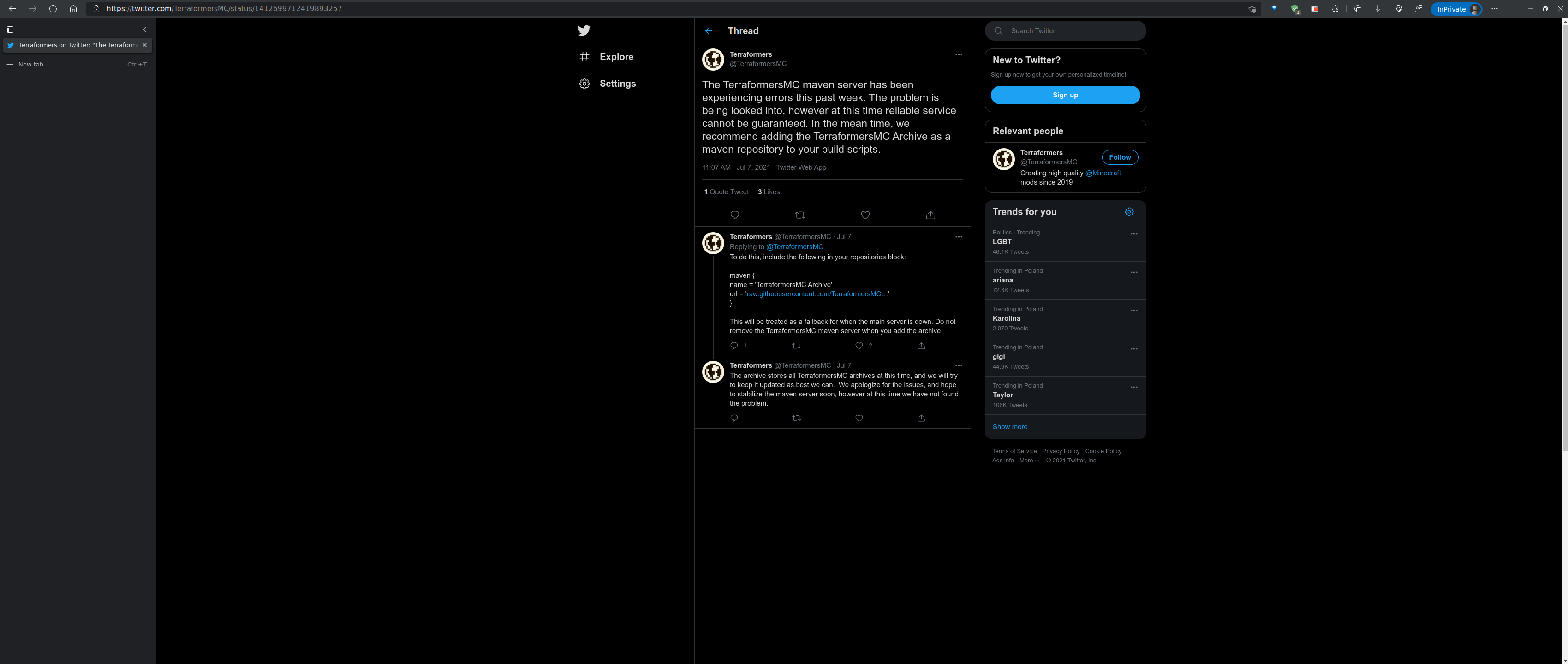Open the reply box for the main tweet
The width and height of the screenshot is (1568, 664).
pyautogui.click(x=735, y=215)
